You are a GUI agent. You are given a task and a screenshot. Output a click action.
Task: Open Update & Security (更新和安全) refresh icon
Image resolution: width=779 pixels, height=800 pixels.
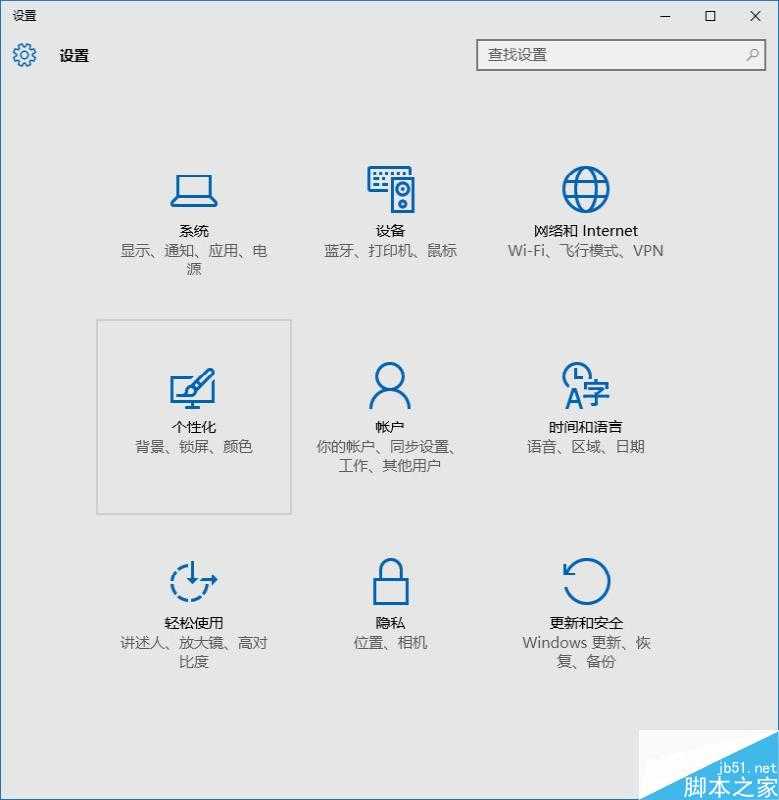pos(586,581)
